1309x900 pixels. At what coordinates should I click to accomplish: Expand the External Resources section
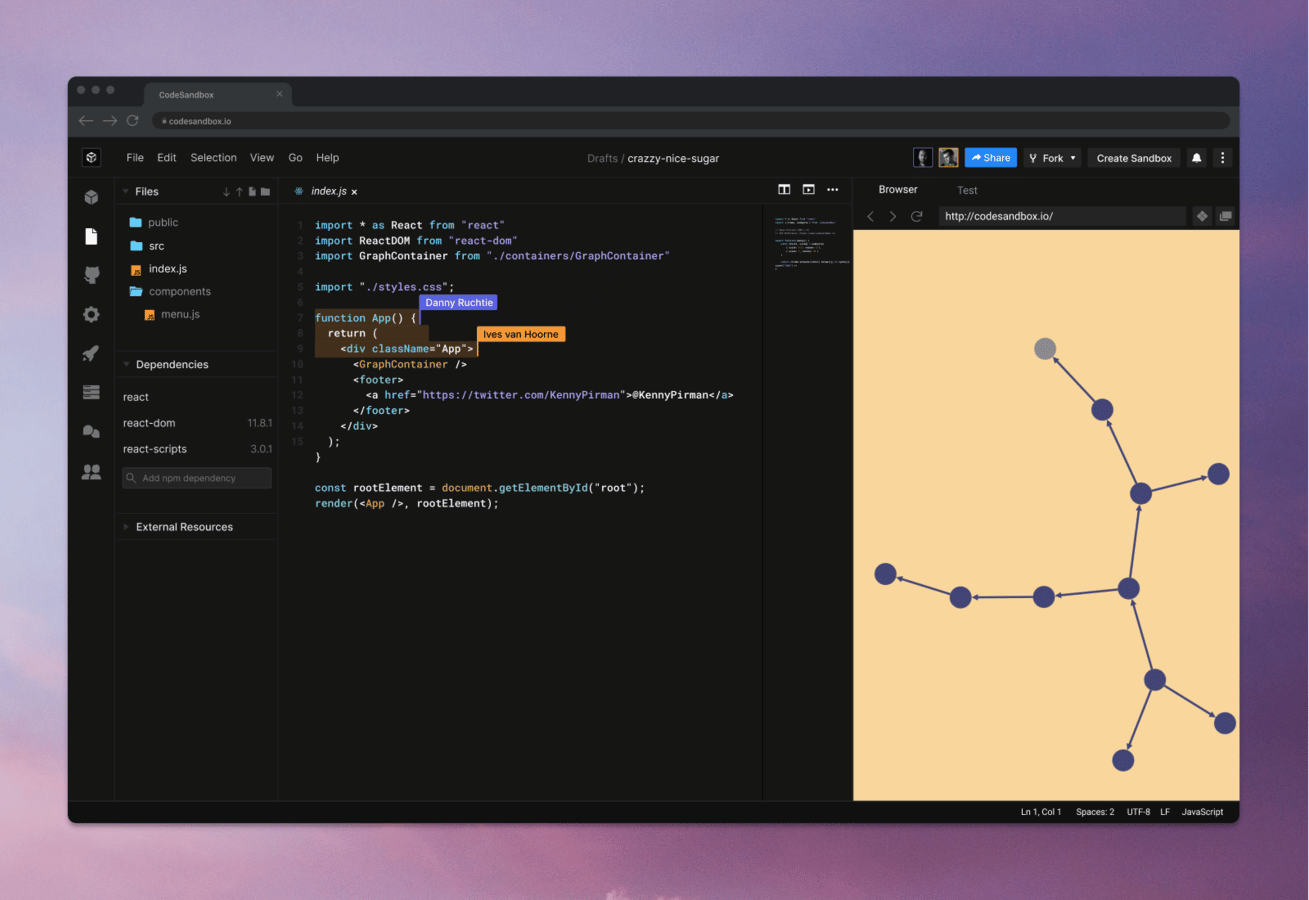(126, 527)
